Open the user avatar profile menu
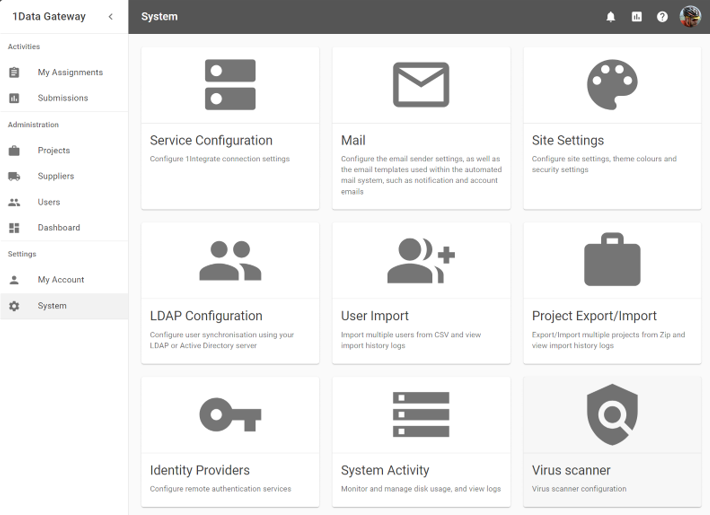The width and height of the screenshot is (710, 515). click(690, 17)
